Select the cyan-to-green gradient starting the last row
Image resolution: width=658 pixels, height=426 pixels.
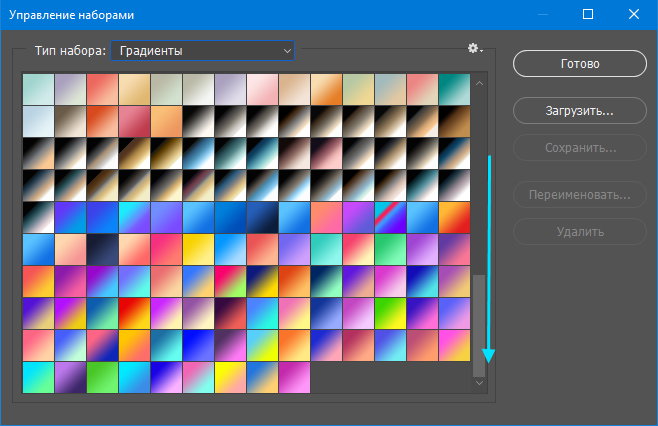(38, 377)
